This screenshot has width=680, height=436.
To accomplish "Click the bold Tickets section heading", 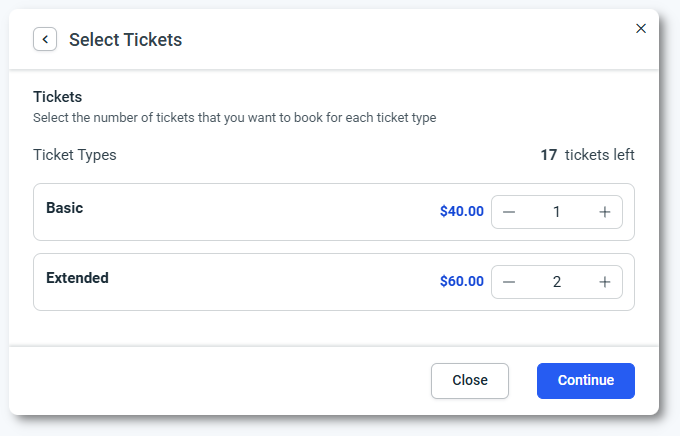I will [57, 97].
